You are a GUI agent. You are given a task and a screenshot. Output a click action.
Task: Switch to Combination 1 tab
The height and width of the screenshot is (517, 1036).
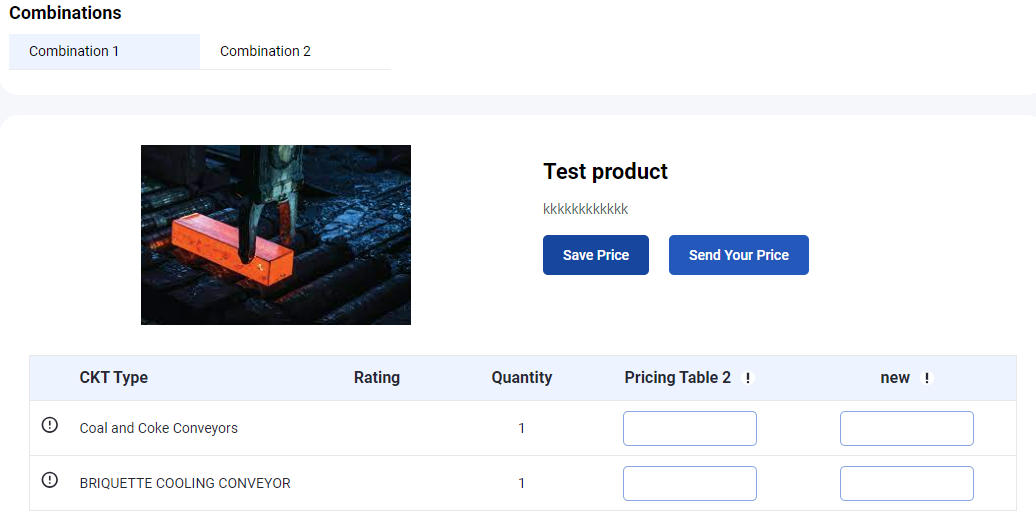104,52
